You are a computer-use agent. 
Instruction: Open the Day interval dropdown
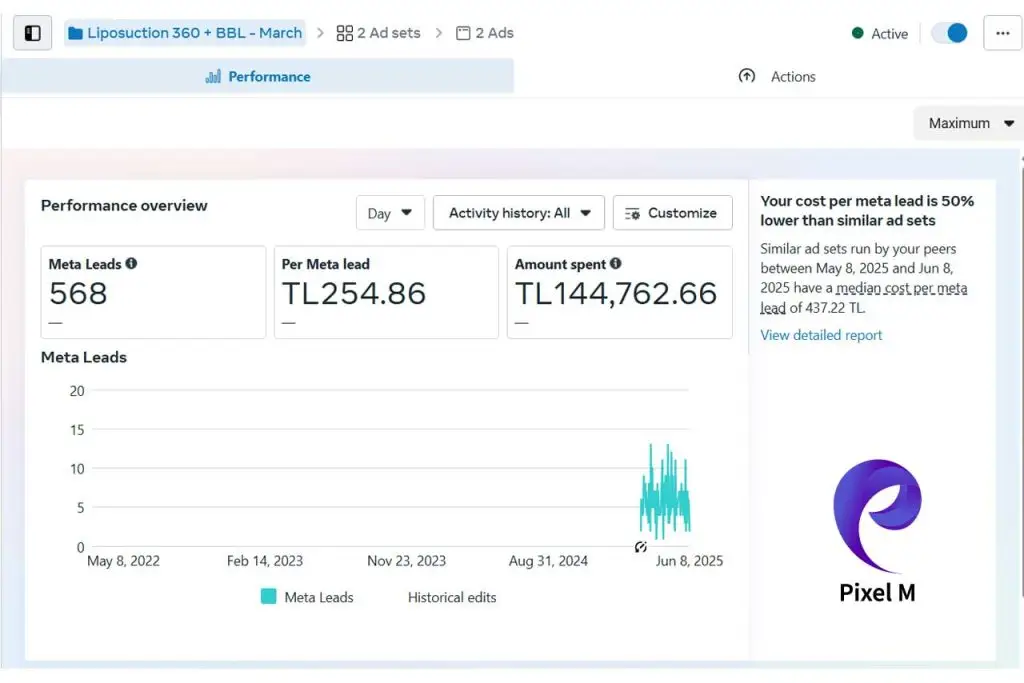pos(390,212)
